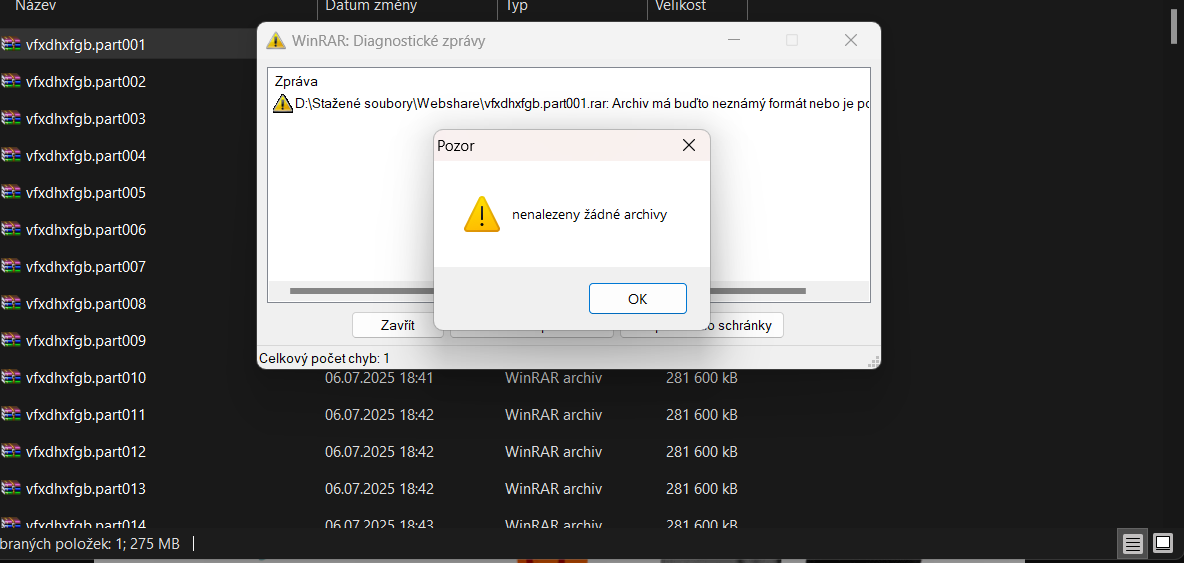Switch to the large thumbnails view icon
1184x563 pixels.
tap(1163, 543)
